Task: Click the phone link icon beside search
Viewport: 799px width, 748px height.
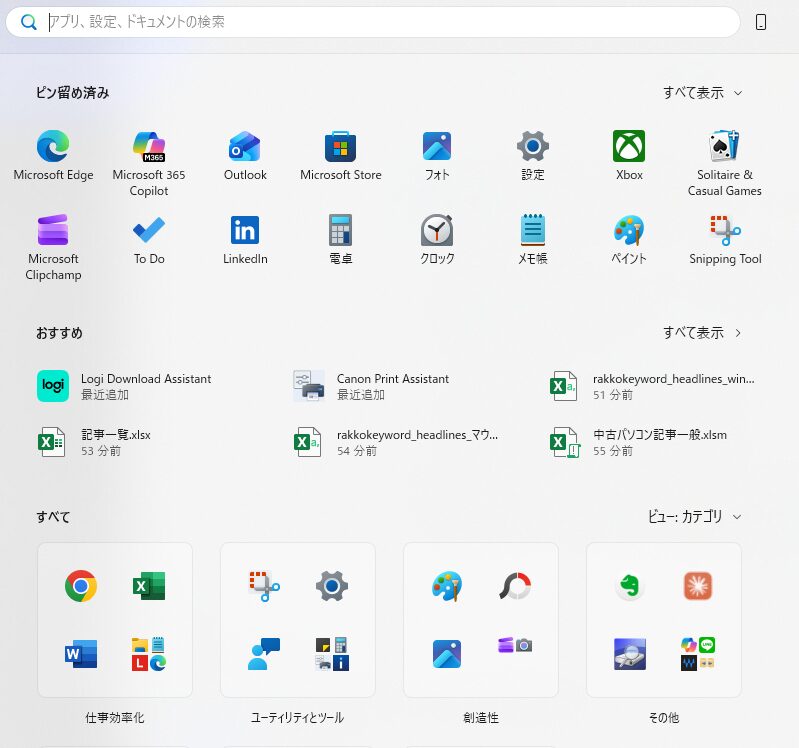Action: (x=761, y=22)
